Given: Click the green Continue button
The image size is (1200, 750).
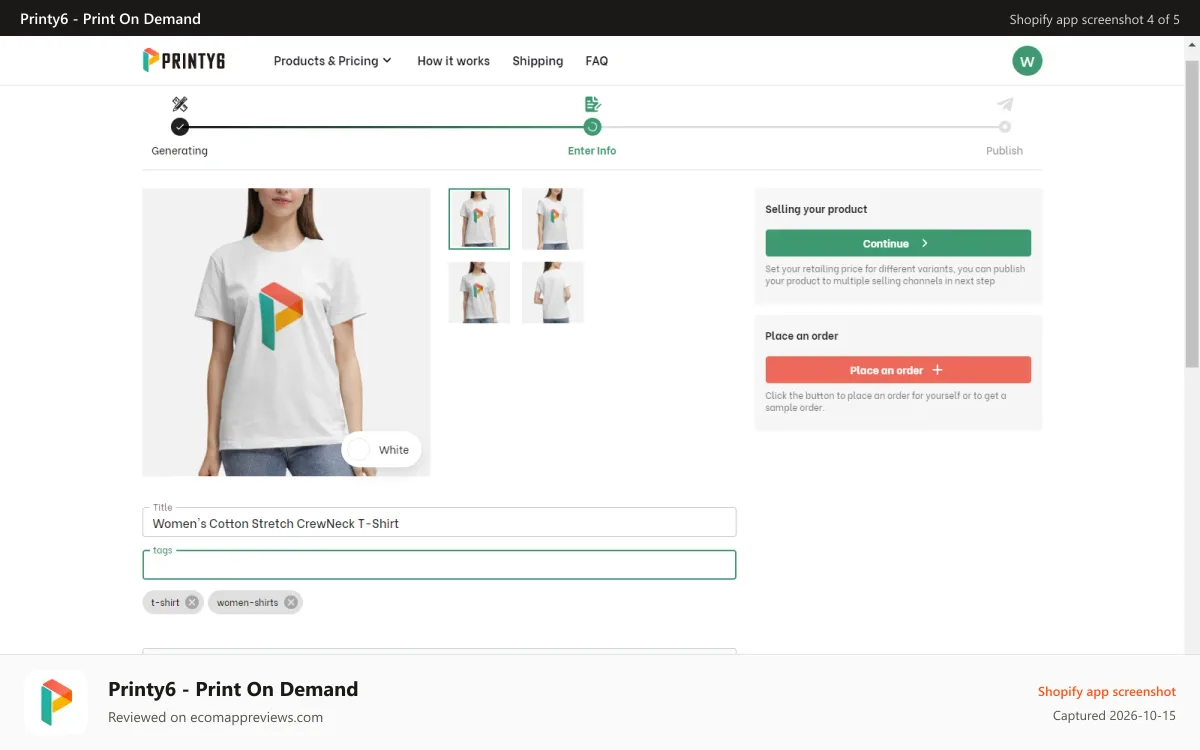Looking at the screenshot, I should [898, 243].
